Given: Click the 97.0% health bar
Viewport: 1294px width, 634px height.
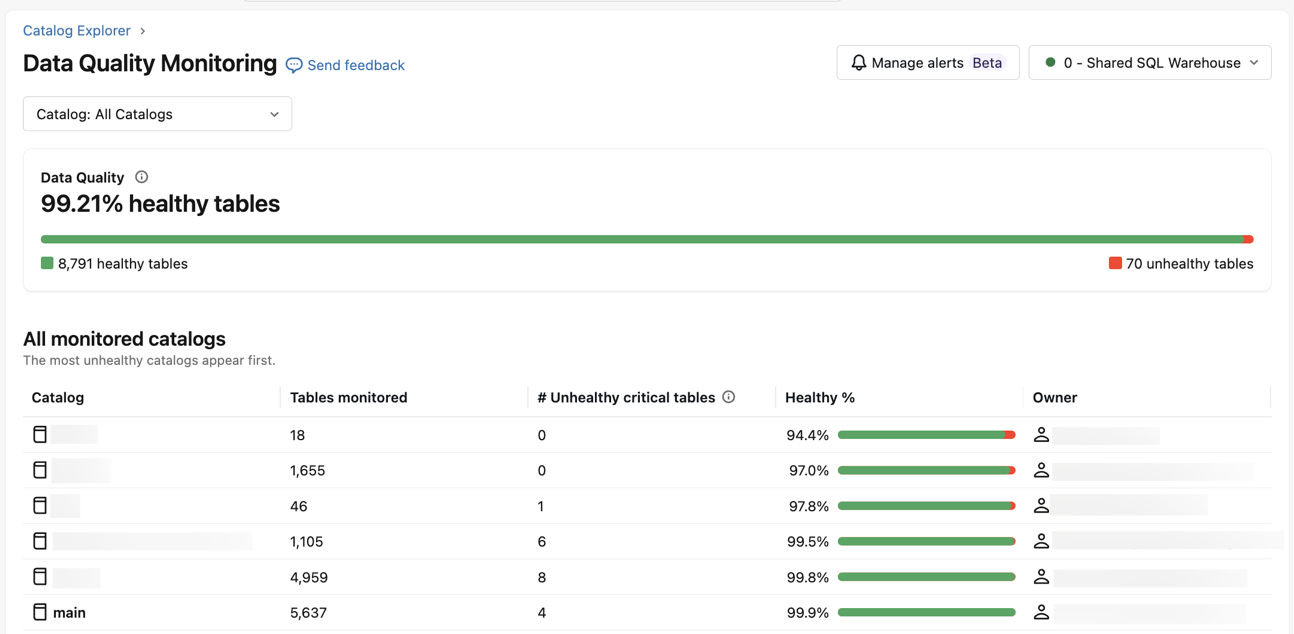Looking at the screenshot, I should tap(927, 470).
